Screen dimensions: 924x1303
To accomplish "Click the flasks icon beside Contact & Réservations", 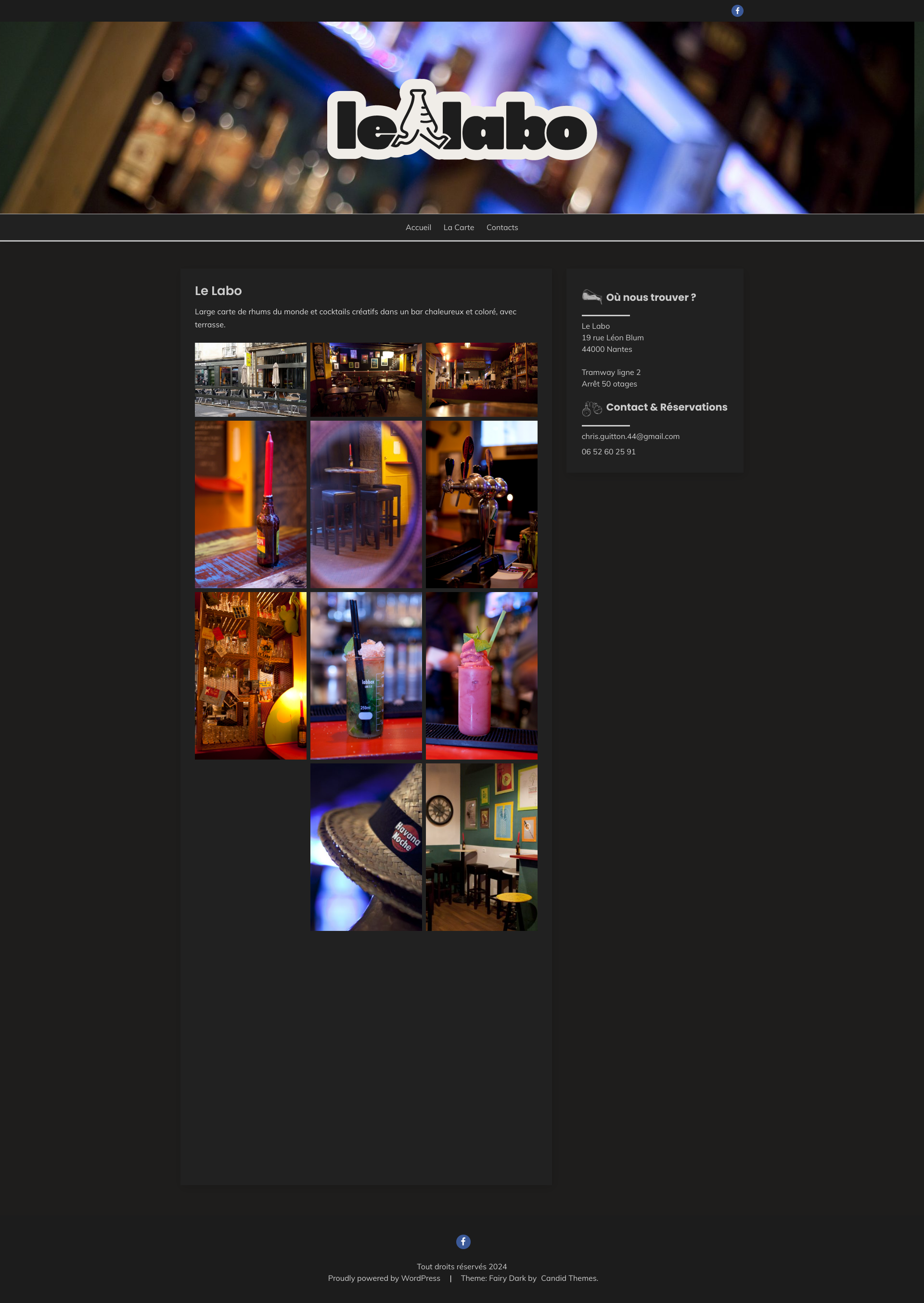I will pos(592,408).
